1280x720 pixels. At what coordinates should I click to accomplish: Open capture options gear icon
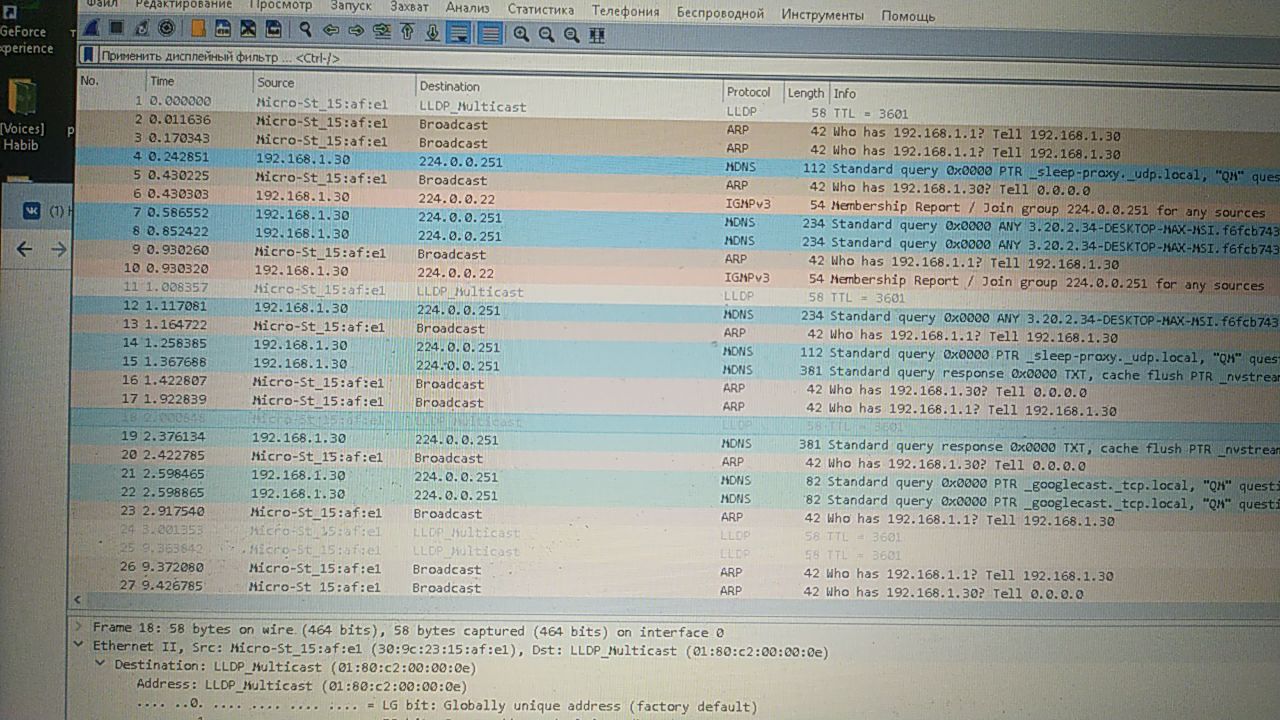click(x=166, y=29)
